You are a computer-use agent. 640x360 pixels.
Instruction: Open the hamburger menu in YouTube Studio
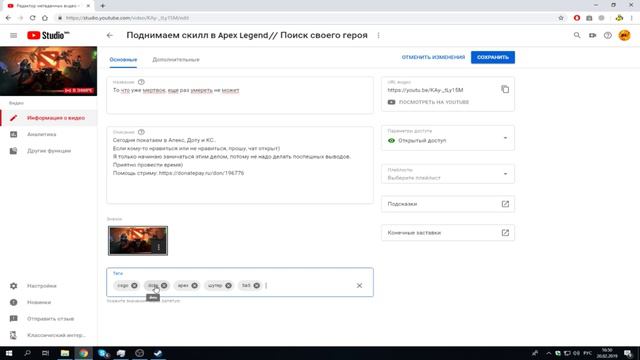(13, 36)
